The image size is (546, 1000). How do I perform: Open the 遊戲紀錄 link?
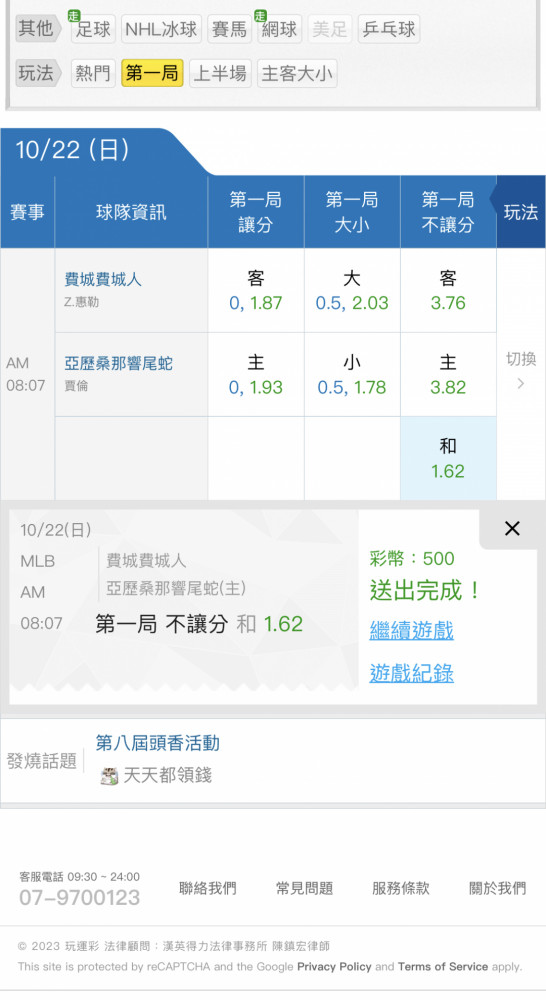tap(411, 673)
